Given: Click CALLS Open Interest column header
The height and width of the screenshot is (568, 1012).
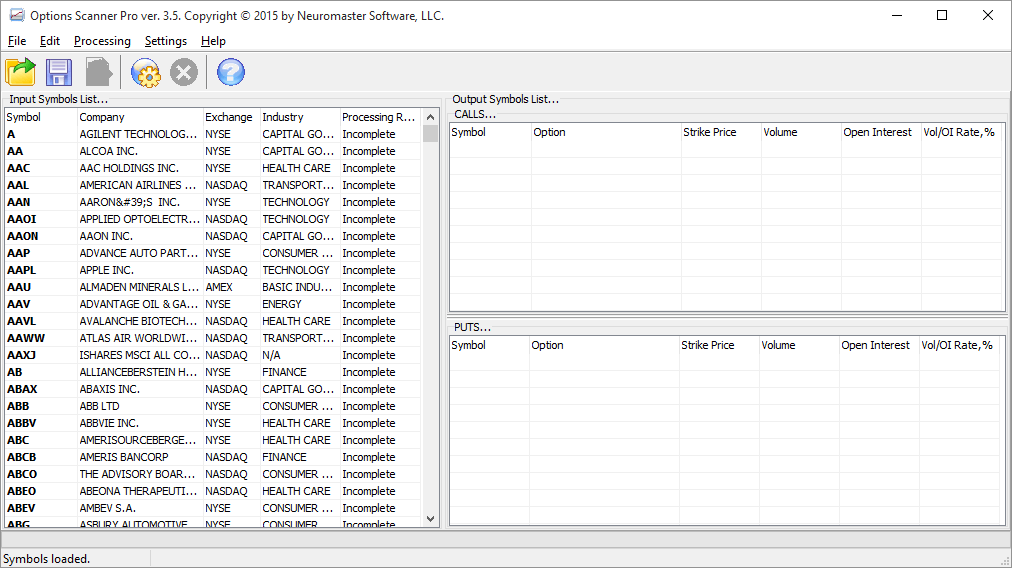Looking at the screenshot, I should pyautogui.click(x=881, y=132).
